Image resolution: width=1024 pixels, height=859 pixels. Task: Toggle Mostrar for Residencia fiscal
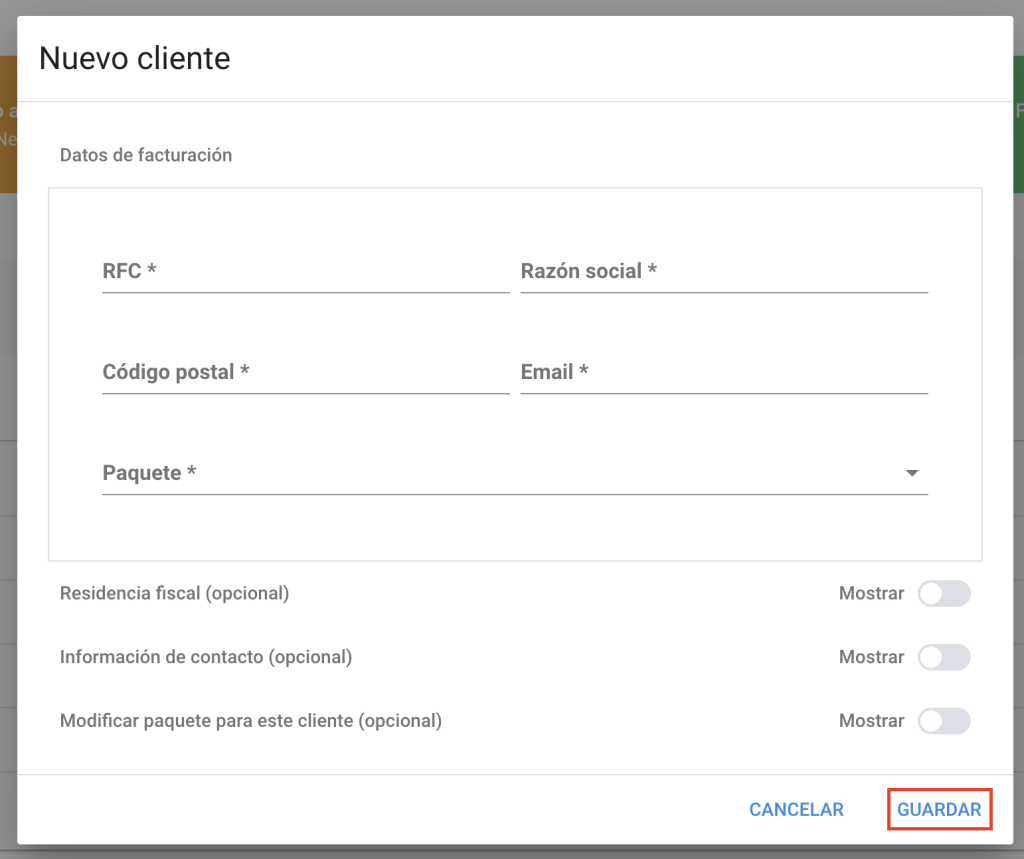[944, 593]
